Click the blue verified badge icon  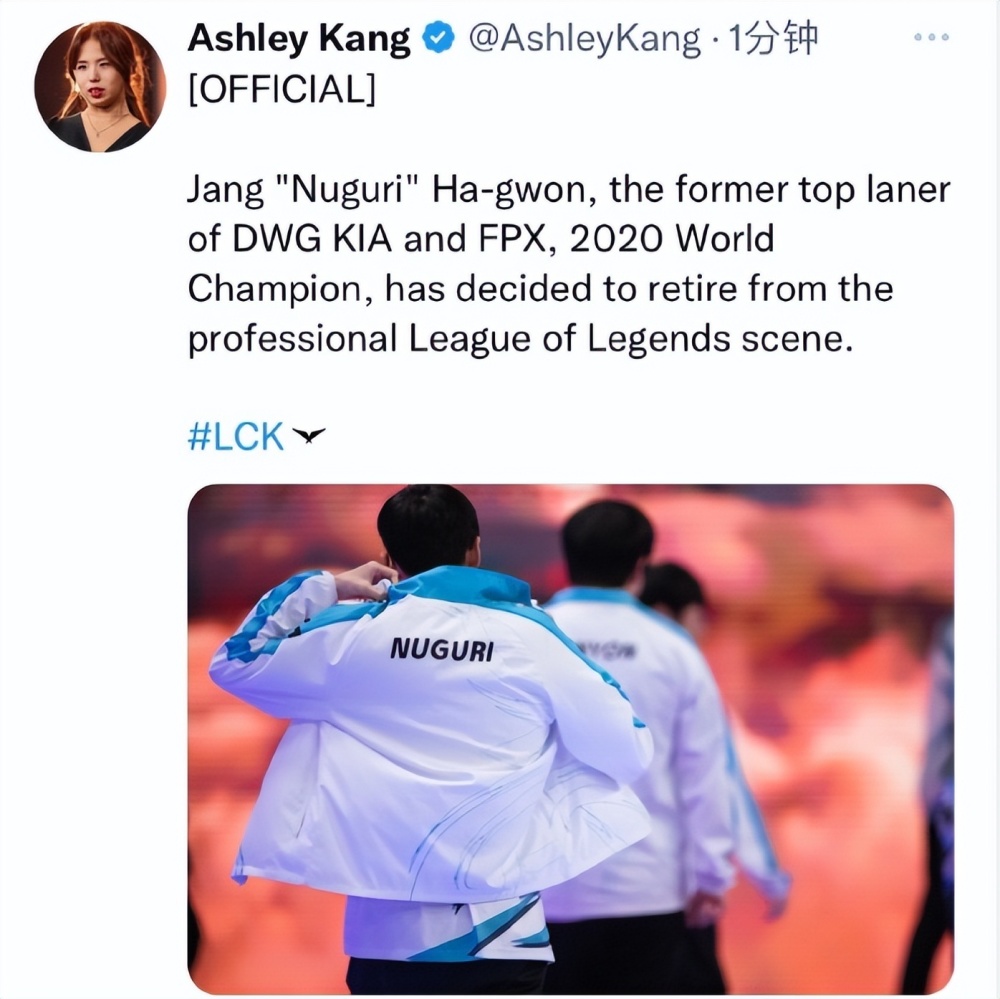point(438,38)
